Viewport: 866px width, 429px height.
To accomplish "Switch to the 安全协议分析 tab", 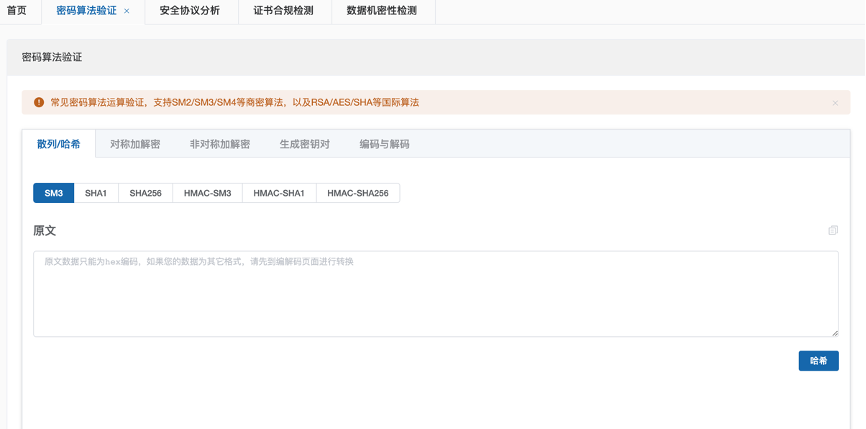I will 189,11.
